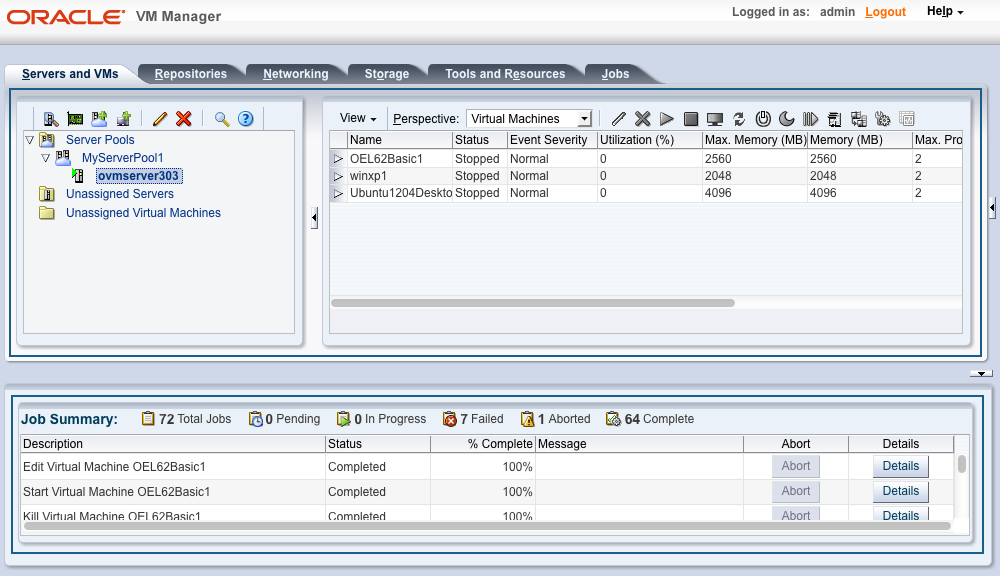Expand the winxp1 row details
This screenshot has width=1000, height=576.
click(x=338, y=176)
